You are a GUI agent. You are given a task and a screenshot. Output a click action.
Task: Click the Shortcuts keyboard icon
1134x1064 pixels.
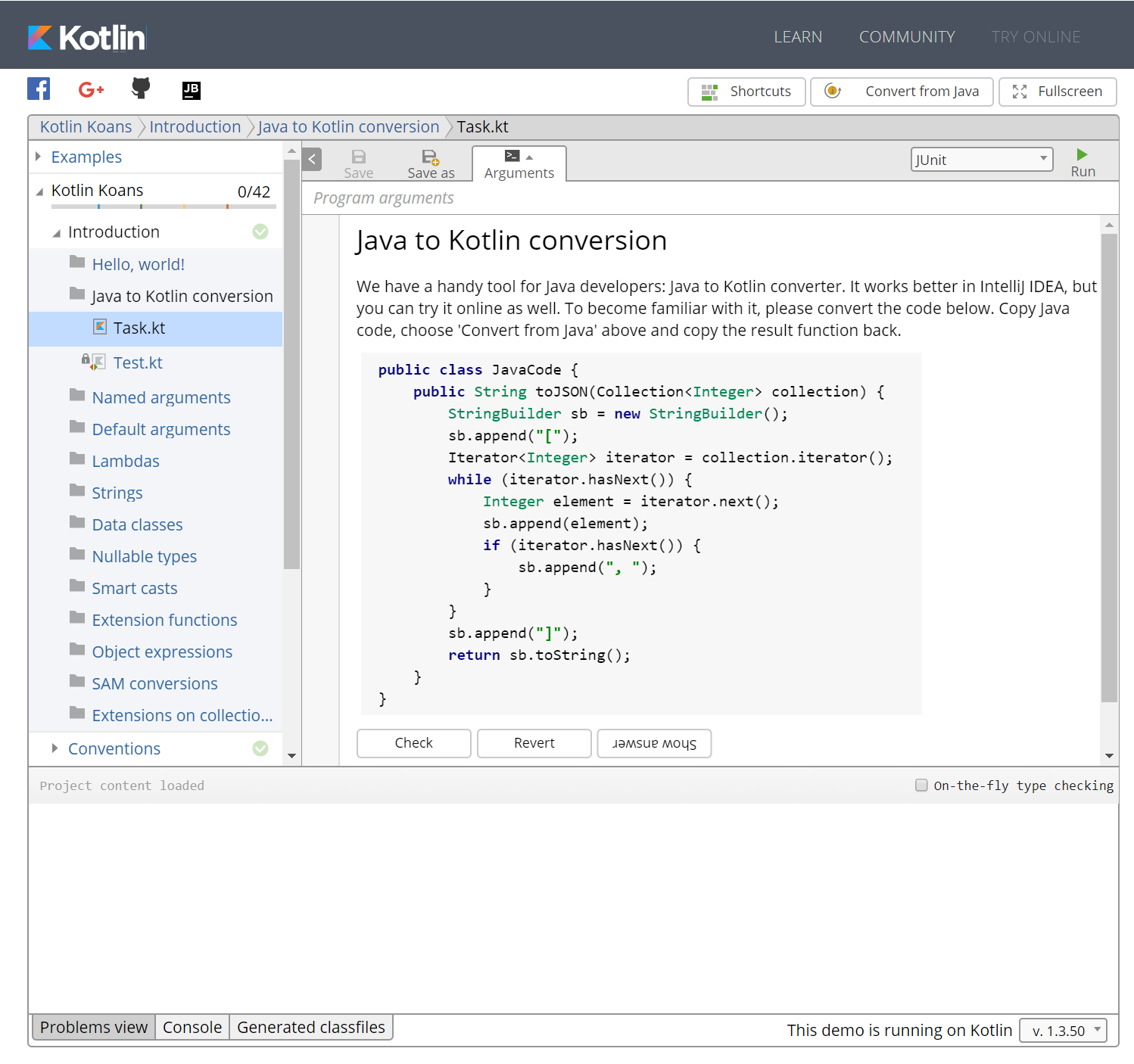pos(709,92)
